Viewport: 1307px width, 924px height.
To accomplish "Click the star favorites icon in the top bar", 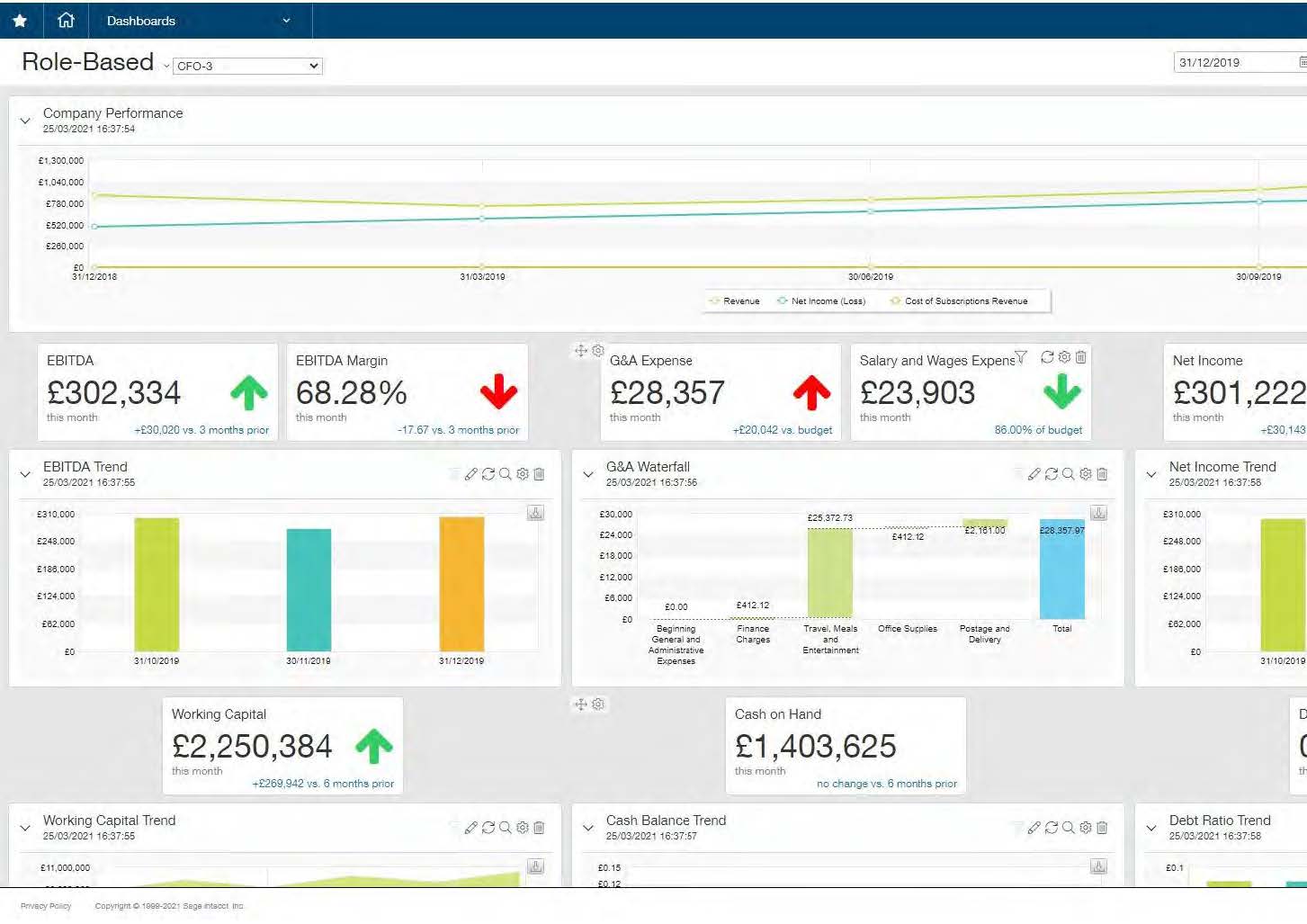I will (19, 20).
